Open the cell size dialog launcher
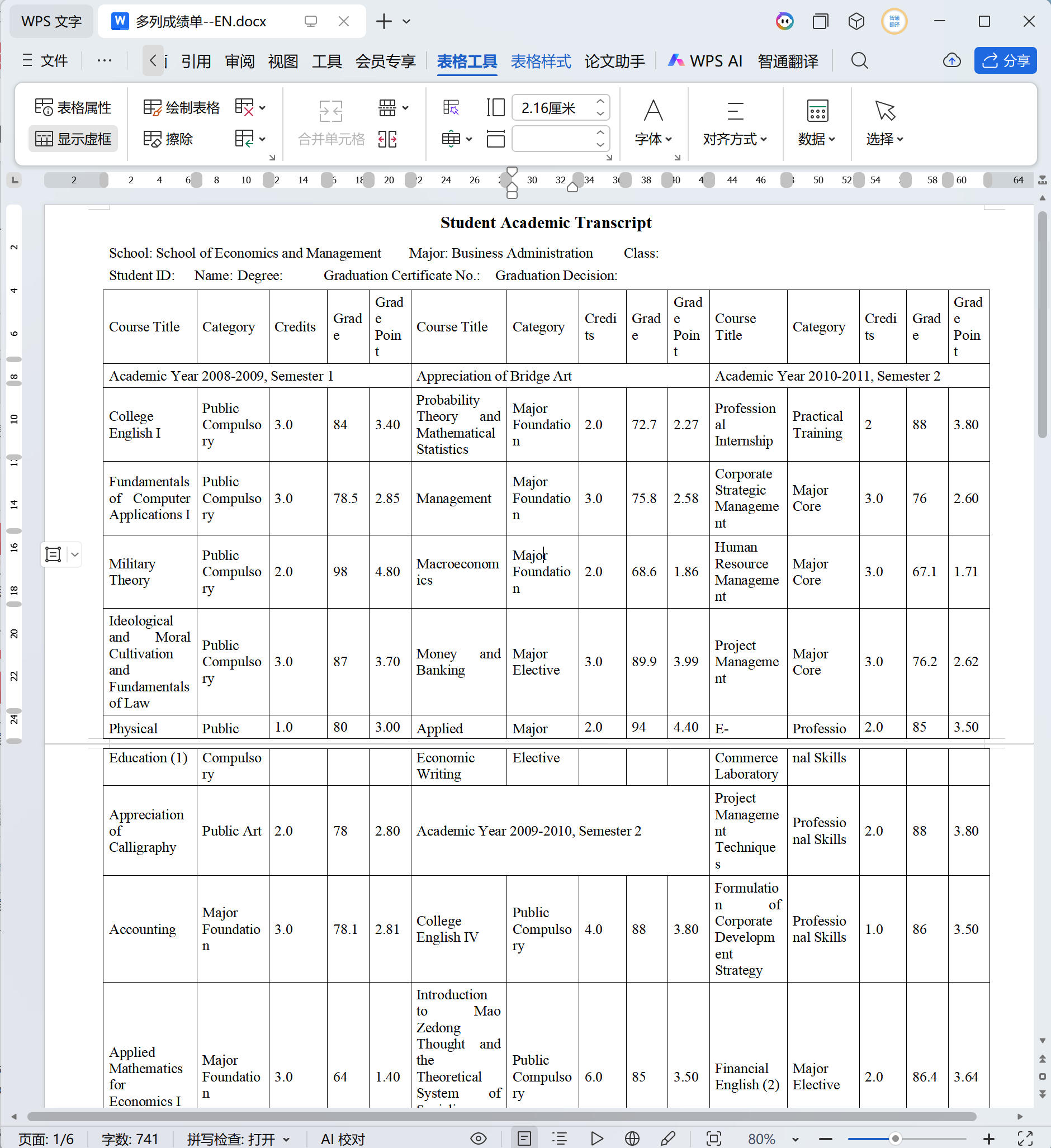Image resolution: width=1051 pixels, height=1148 pixels. click(x=609, y=157)
